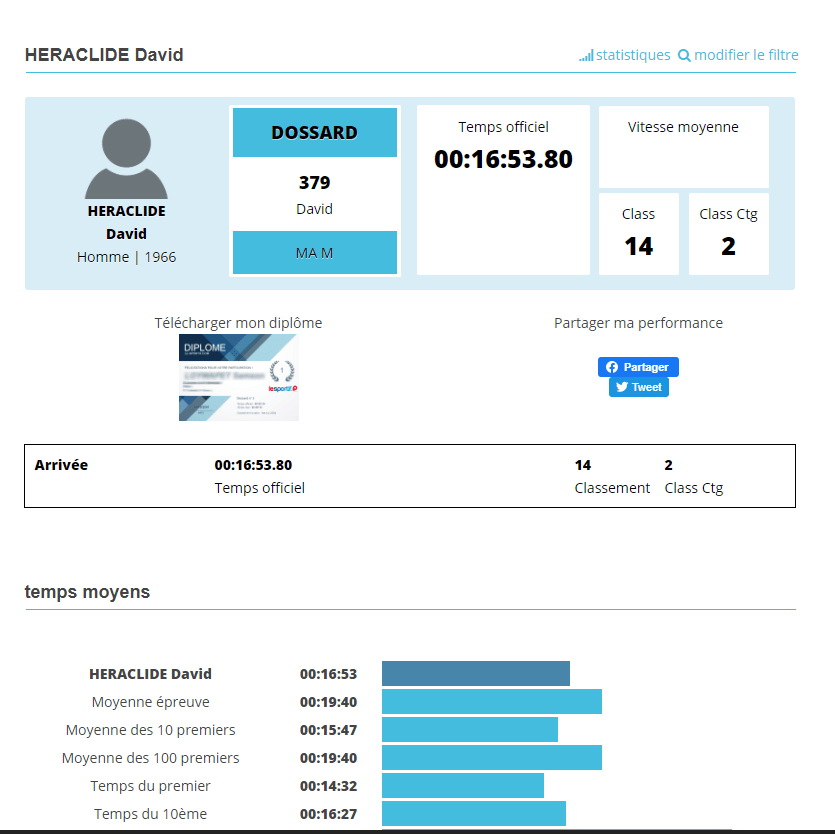
Task: Click the magnifier icon beside modifier le filtre
Action: click(684, 56)
